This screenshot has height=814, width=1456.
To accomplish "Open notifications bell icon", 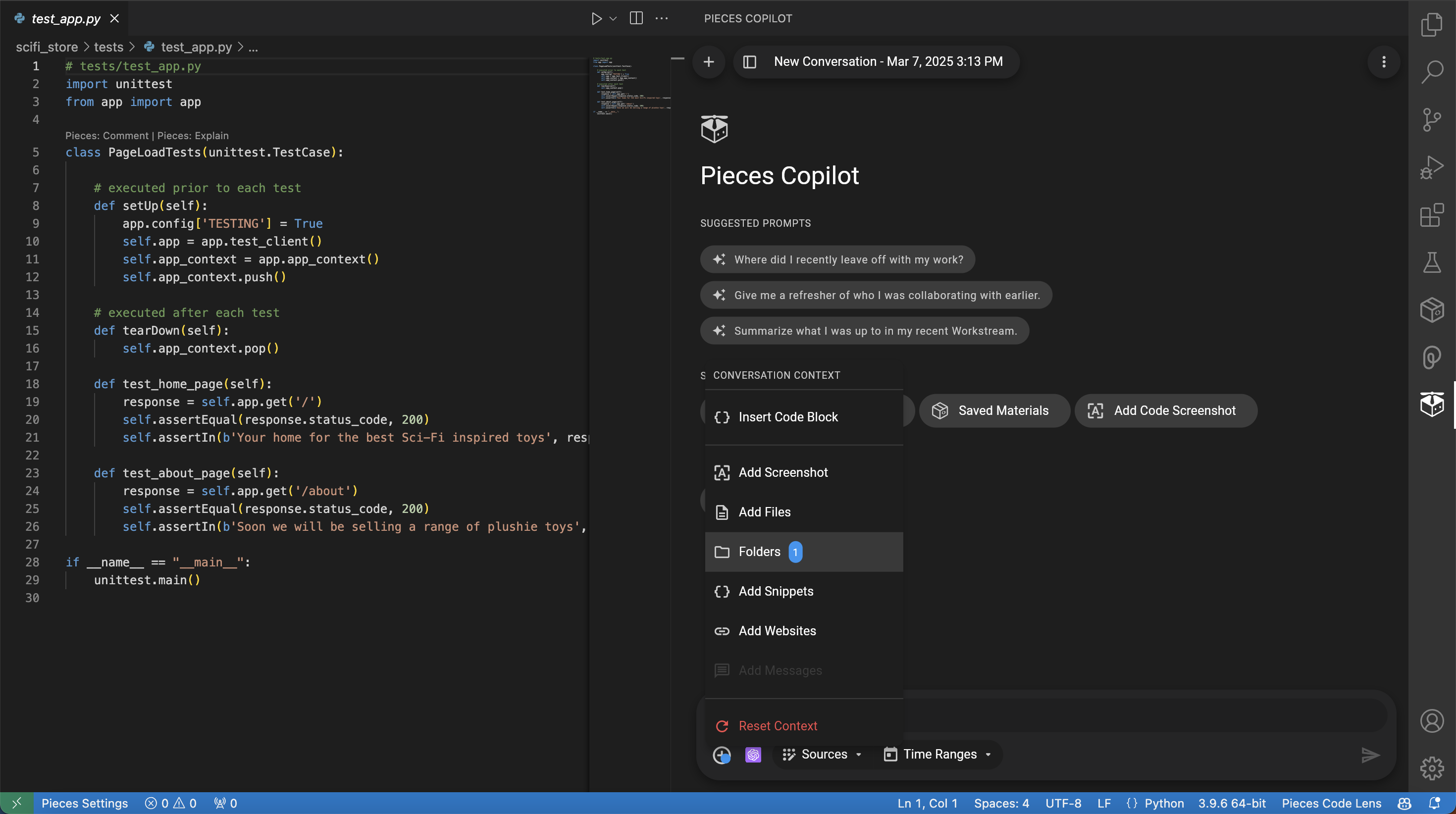I will 1435,803.
